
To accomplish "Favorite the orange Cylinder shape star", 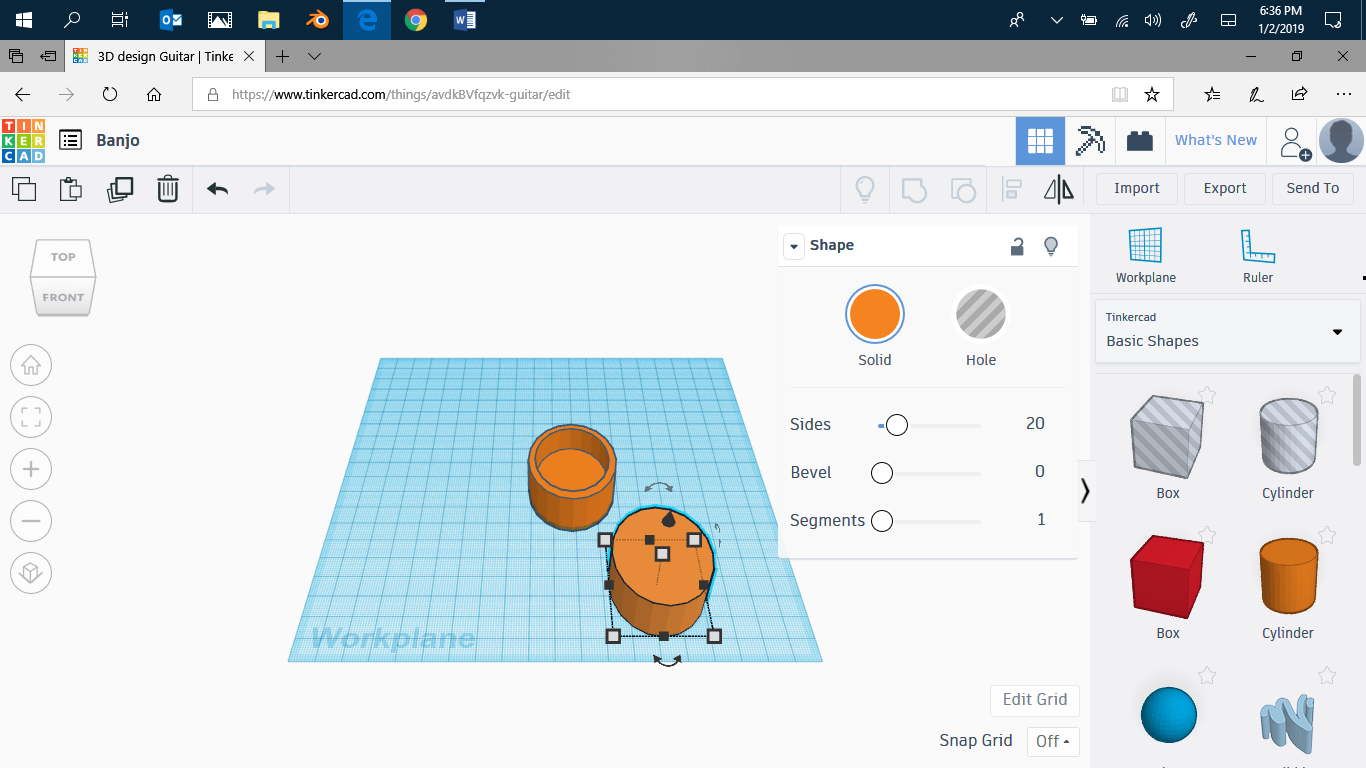I will pyautogui.click(x=1327, y=535).
